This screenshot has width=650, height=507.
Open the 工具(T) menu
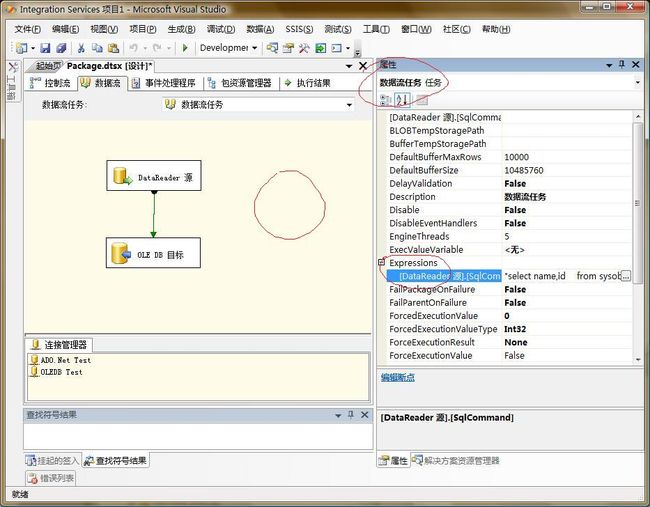coord(376,29)
